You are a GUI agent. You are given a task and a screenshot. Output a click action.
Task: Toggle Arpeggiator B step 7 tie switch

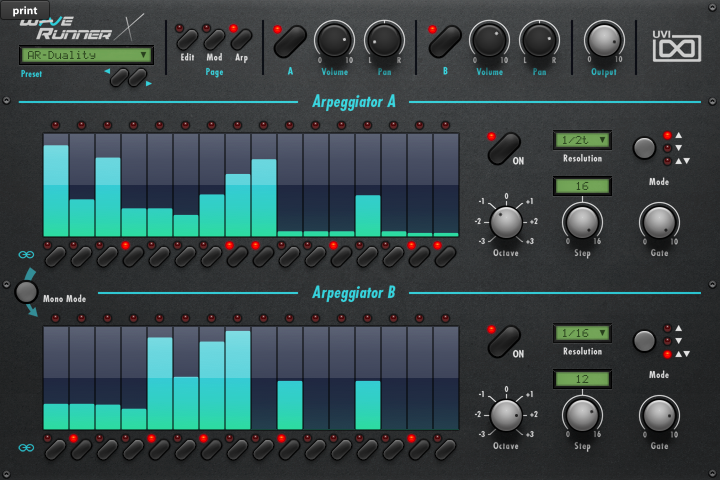(212, 449)
